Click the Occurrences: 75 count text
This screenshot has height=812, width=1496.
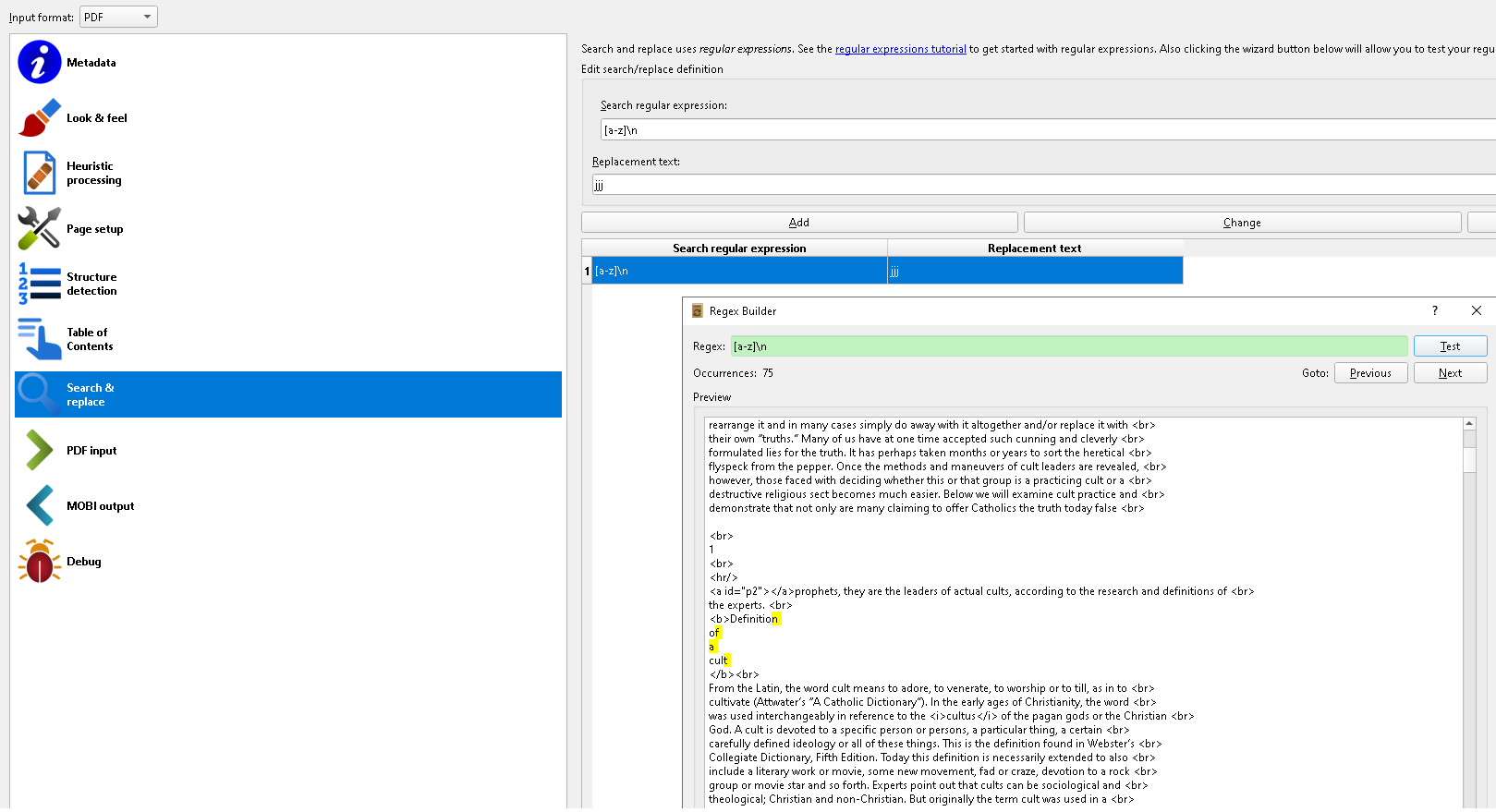(x=734, y=373)
